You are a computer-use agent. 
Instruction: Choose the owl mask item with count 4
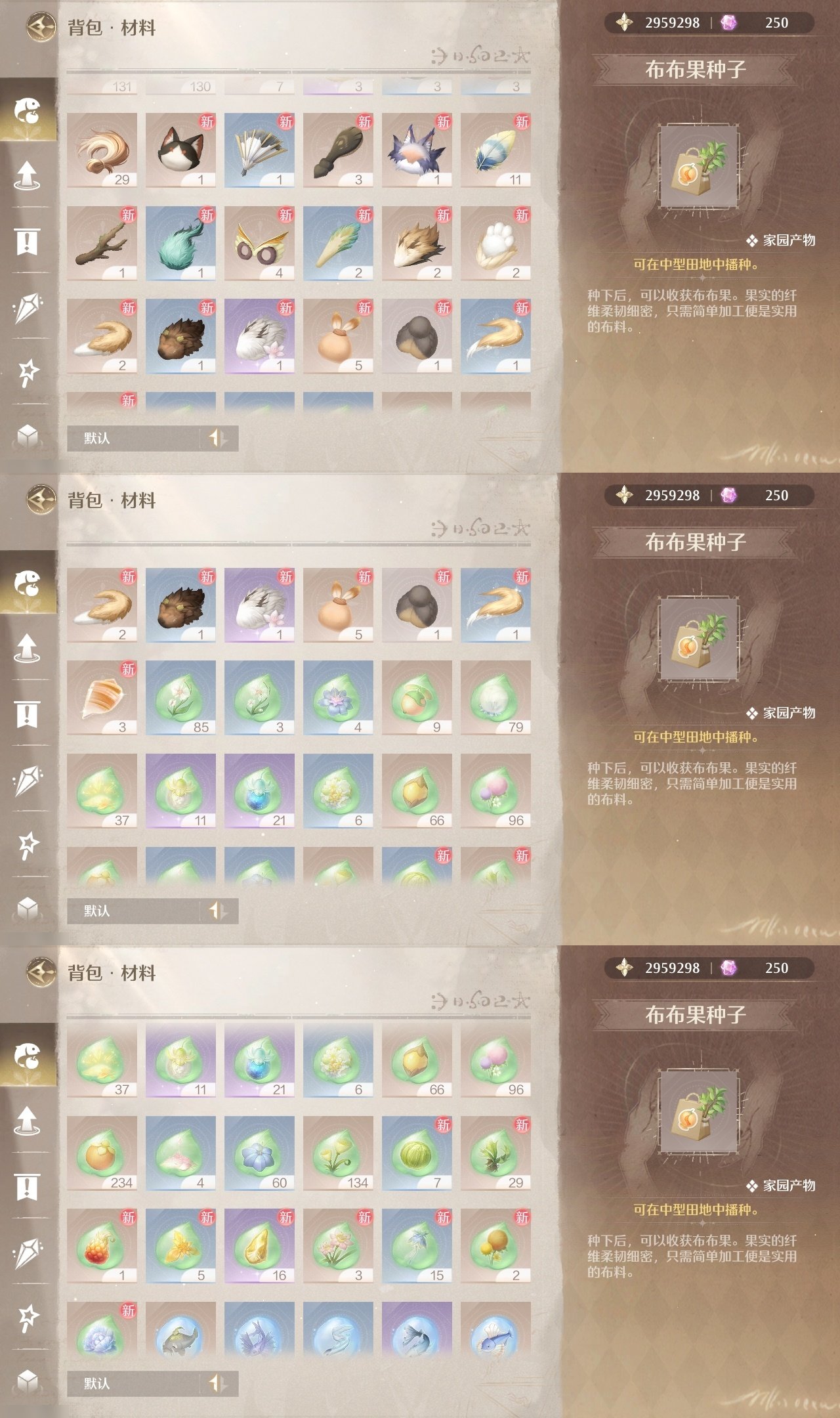[259, 244]
